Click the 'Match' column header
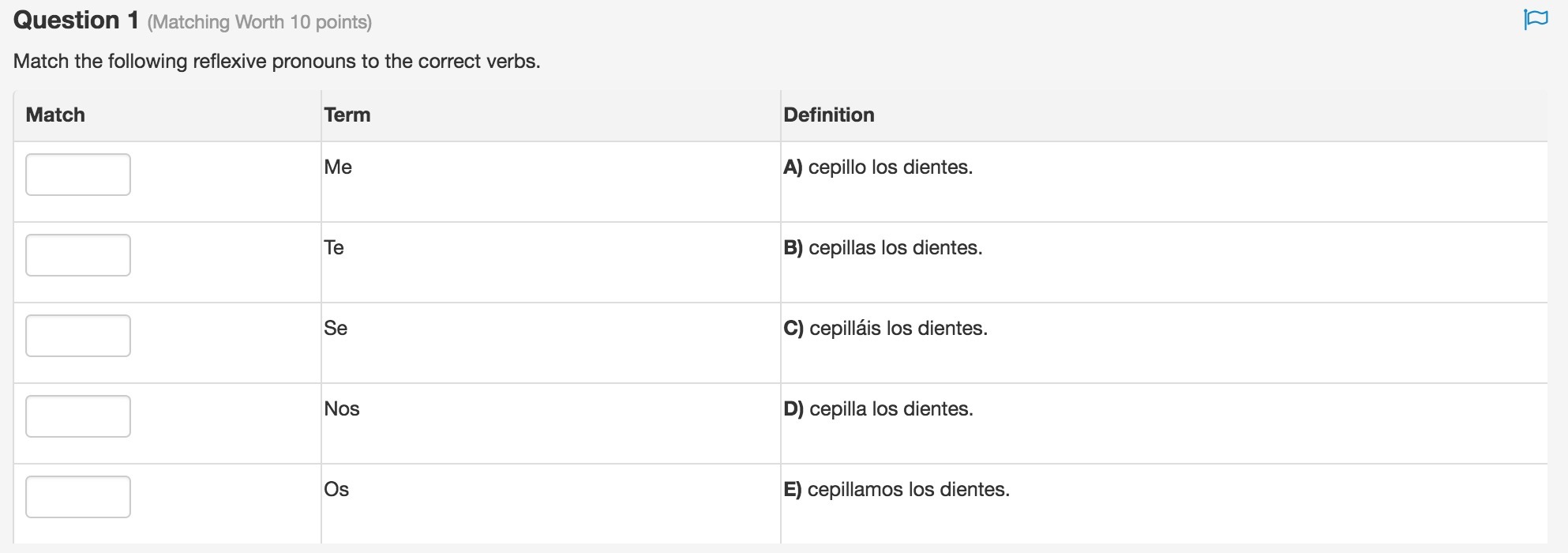This screenshot has width=1568, height=553. click(55, 115)
